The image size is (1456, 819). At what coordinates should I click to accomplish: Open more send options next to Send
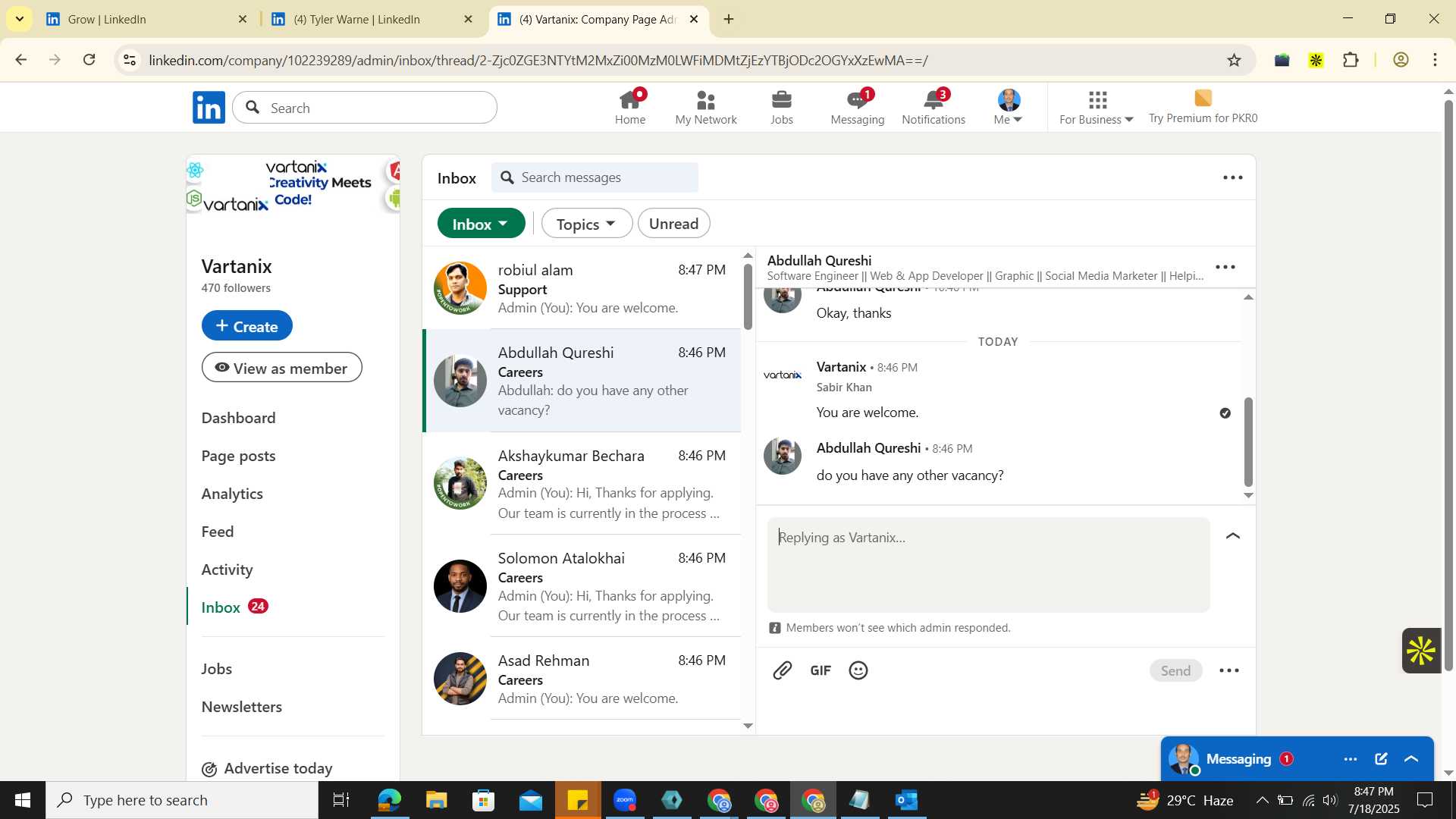(1229, 670)
